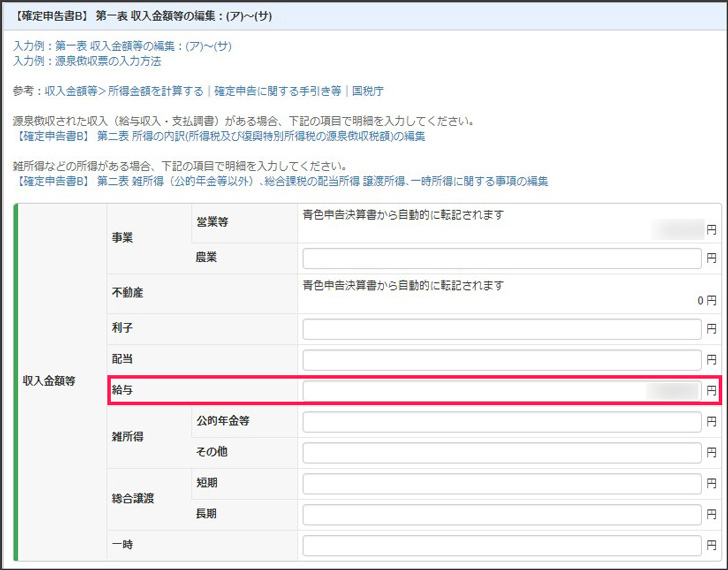Focus the 利子 amount input field

(502, 329)
